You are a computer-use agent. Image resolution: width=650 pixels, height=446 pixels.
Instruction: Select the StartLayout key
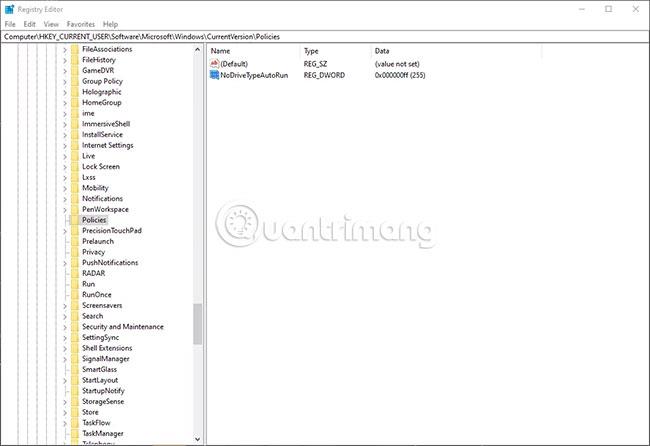click(x=100, y=380)
